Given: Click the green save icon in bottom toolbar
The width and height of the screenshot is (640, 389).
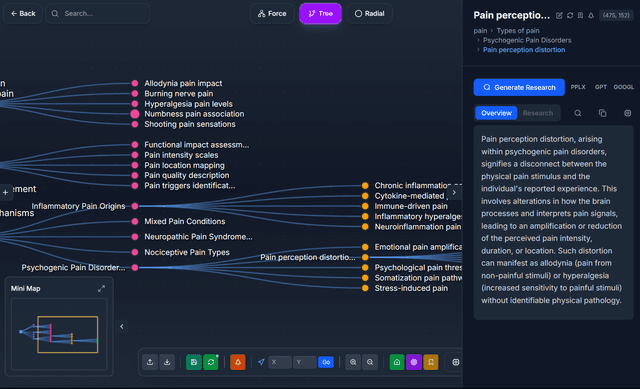Looking at the screenshot, I should (194, 362).
